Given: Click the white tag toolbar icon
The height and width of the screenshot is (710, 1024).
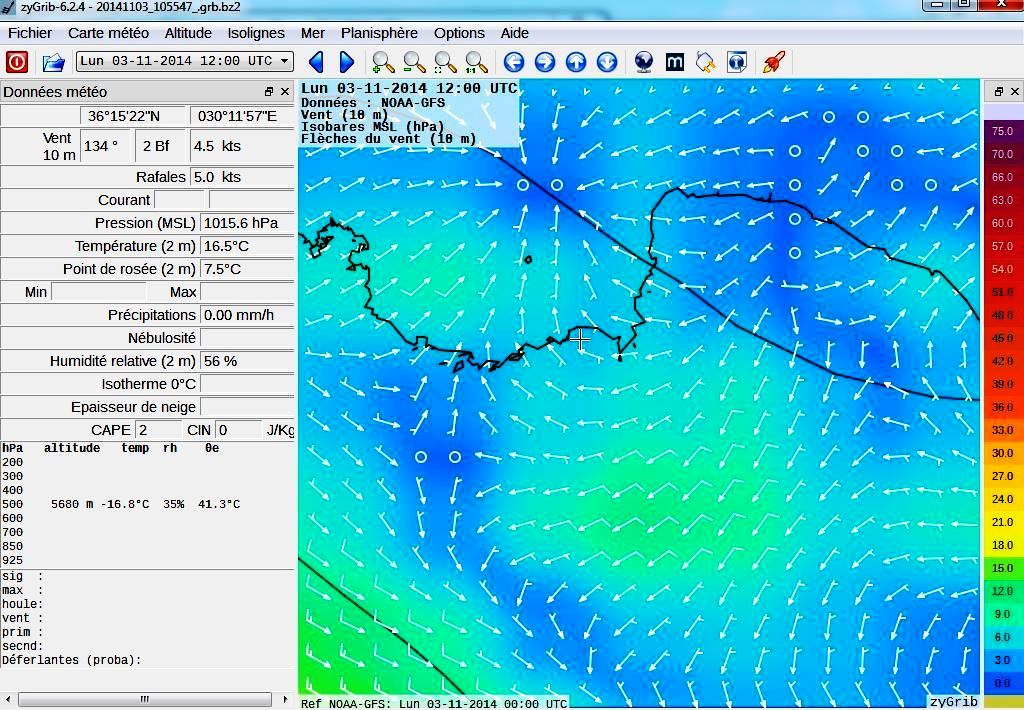Looking at the screenshot, I should point(705,62).
